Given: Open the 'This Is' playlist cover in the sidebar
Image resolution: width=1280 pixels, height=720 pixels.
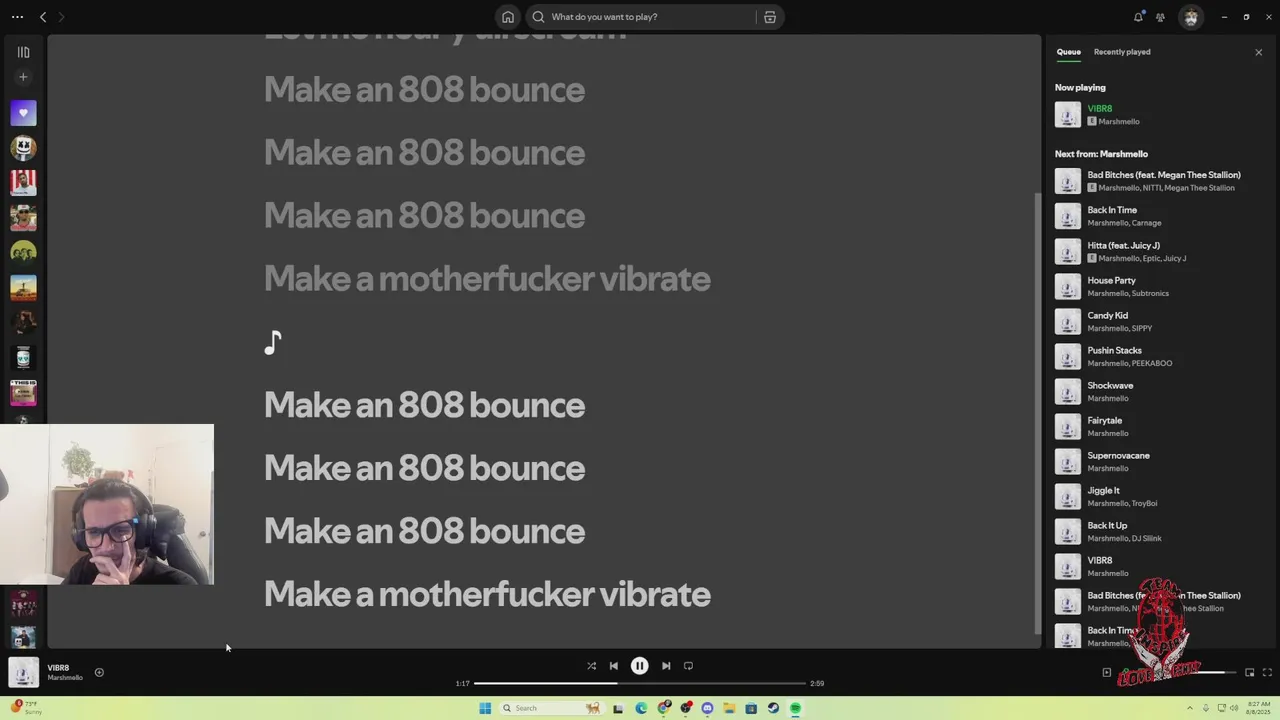Looking at the screenshot, I should [x=23, y=393].
